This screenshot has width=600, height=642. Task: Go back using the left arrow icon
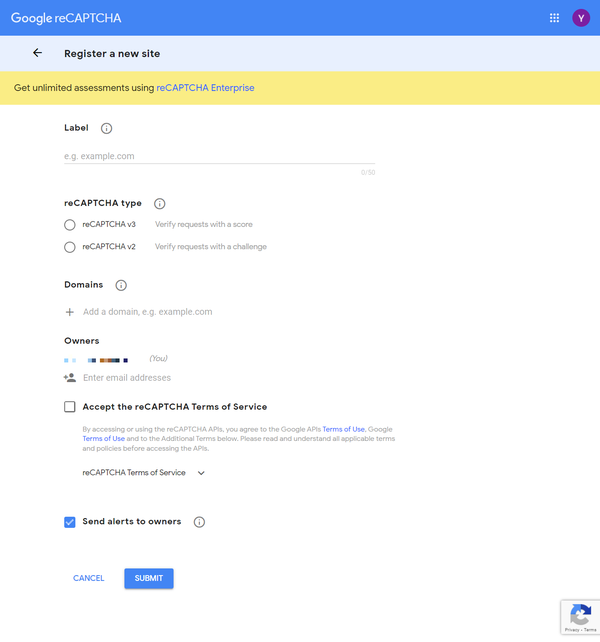[x=37, y=53]
